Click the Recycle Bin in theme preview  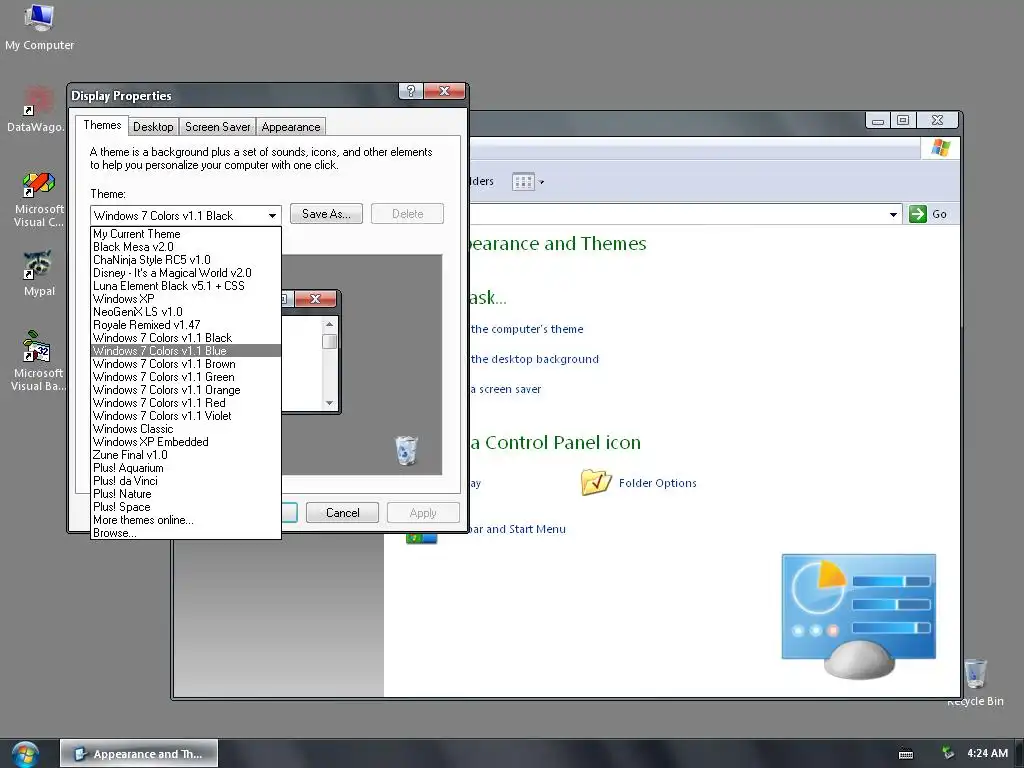point(406,451)
